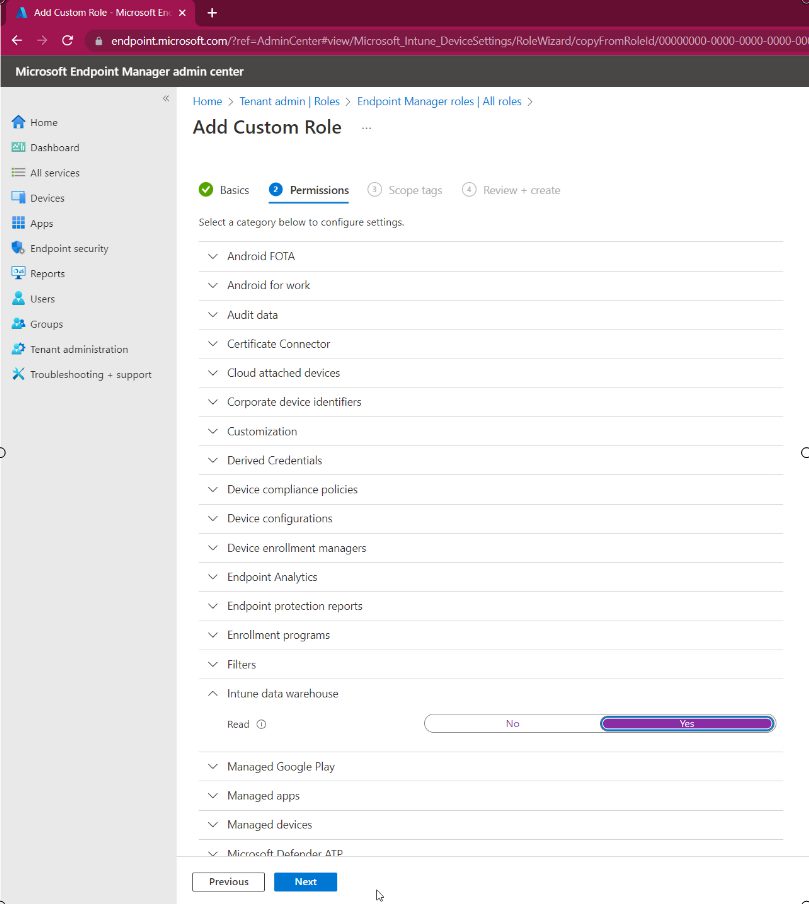Image resolution: width=809 pixels, height=904 pixels.
Task: Open a new browser tab with plus
Action: [212, 13]
